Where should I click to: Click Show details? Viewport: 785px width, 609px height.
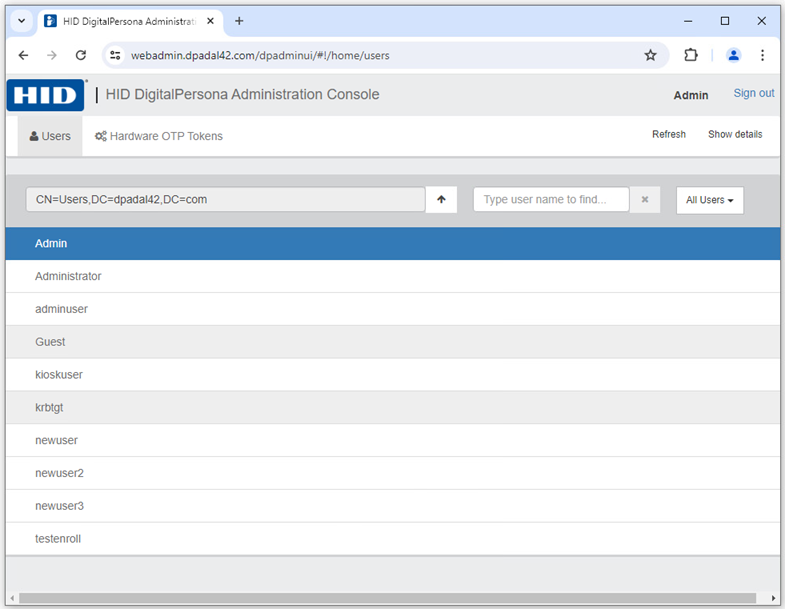(734, 134)
